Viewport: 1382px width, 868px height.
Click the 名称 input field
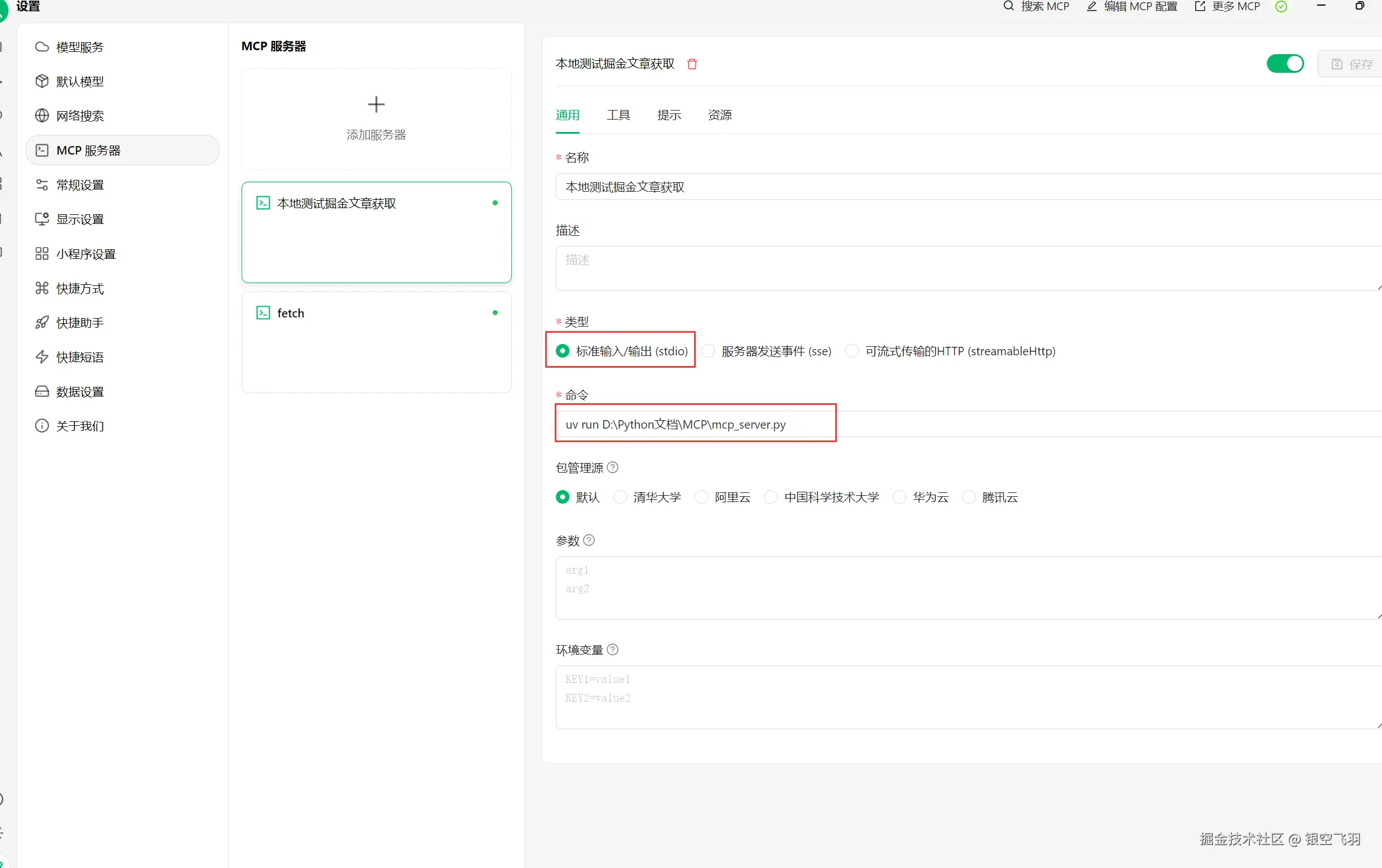click(x=969, y=187)
